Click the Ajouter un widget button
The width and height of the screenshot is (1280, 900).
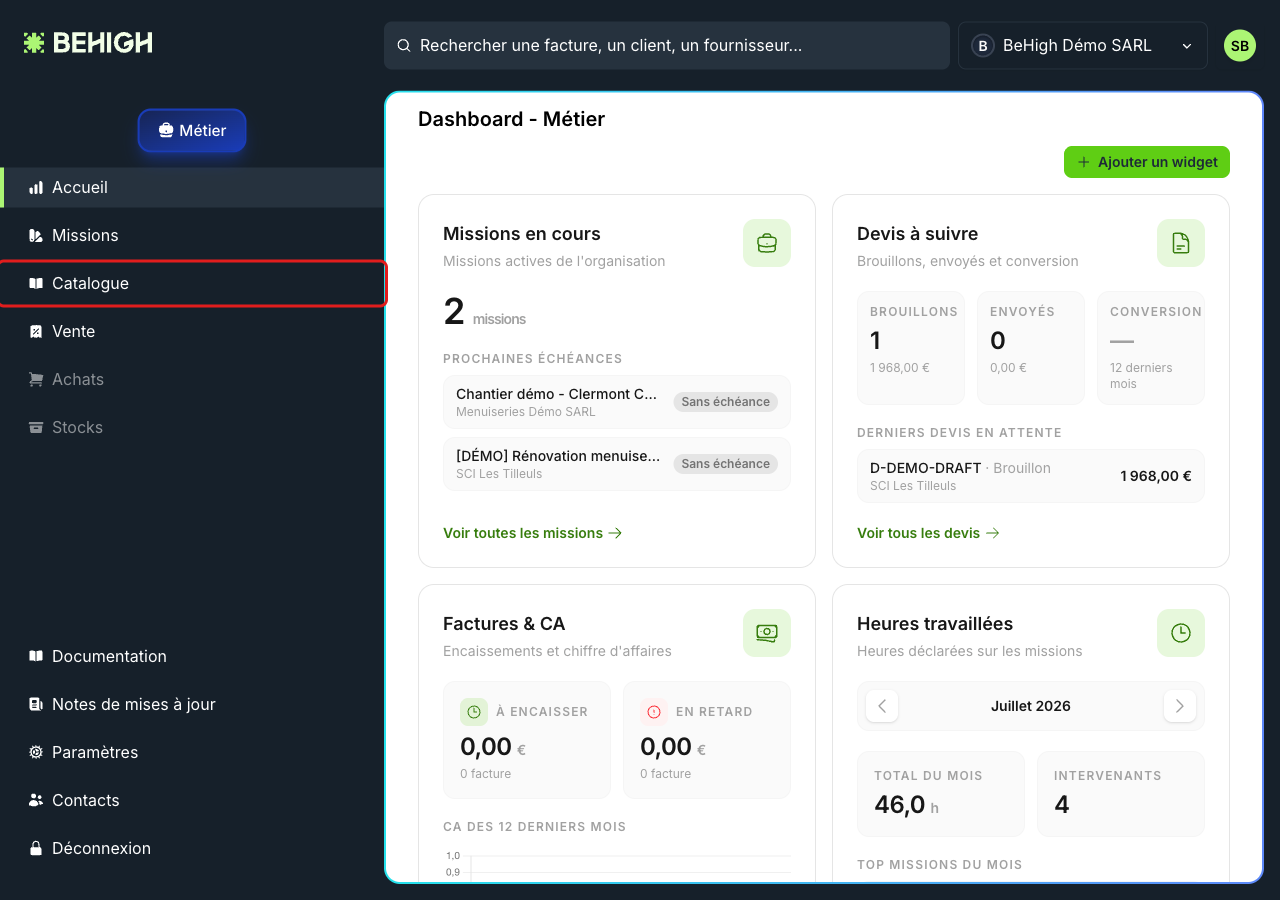tap(1147, 162)
